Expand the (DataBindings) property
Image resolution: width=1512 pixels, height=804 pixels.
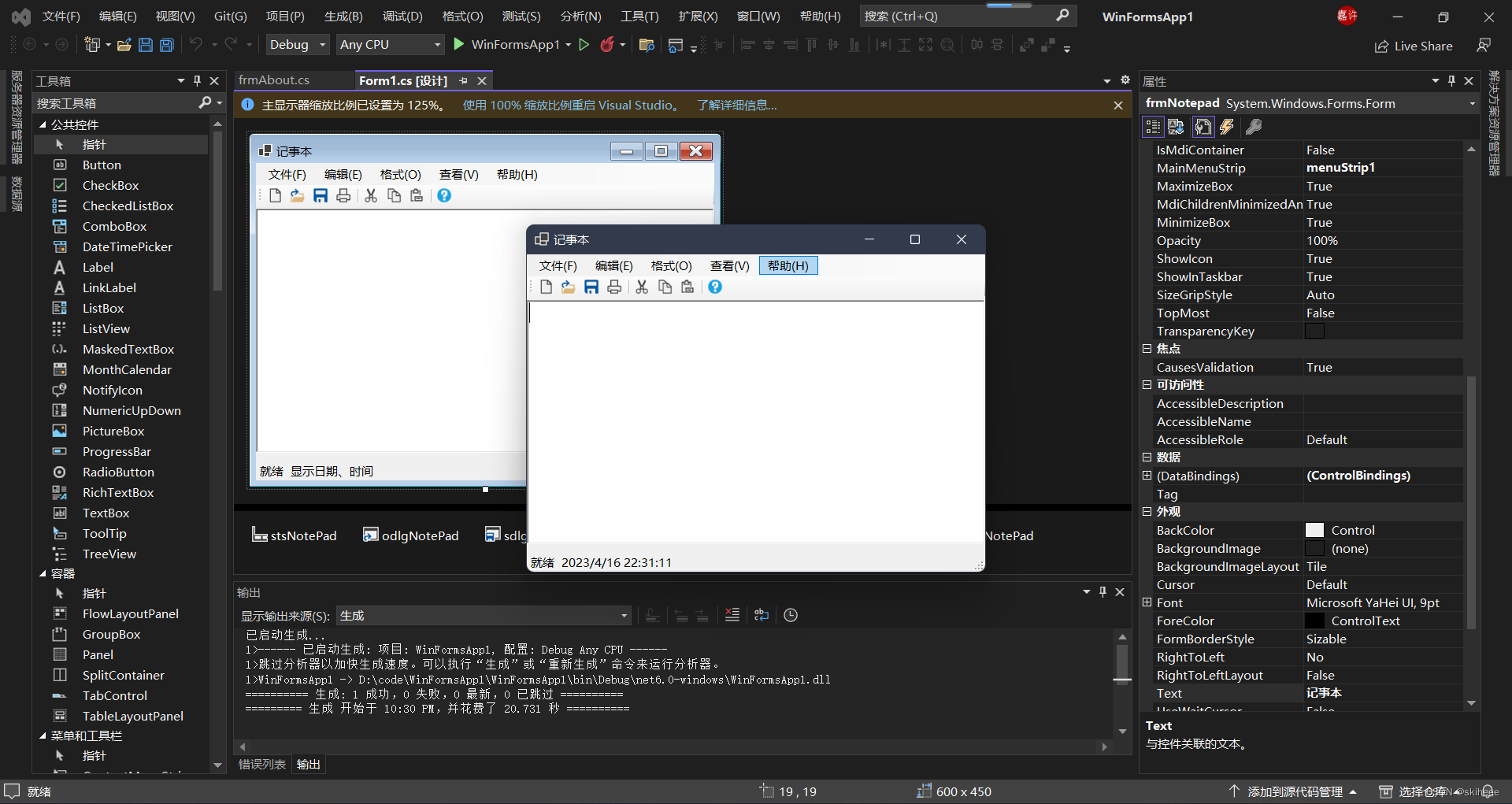point(1147,475)
